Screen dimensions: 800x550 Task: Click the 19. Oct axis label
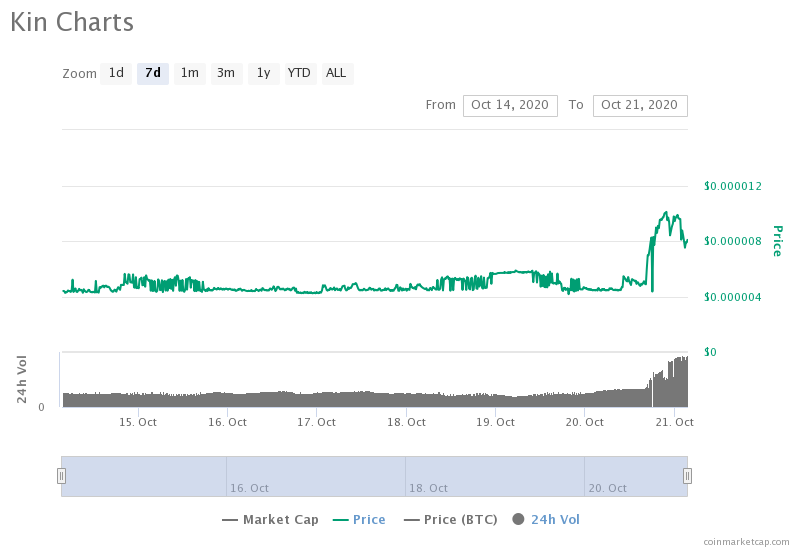pyautogui.click(x=495, y=422)
